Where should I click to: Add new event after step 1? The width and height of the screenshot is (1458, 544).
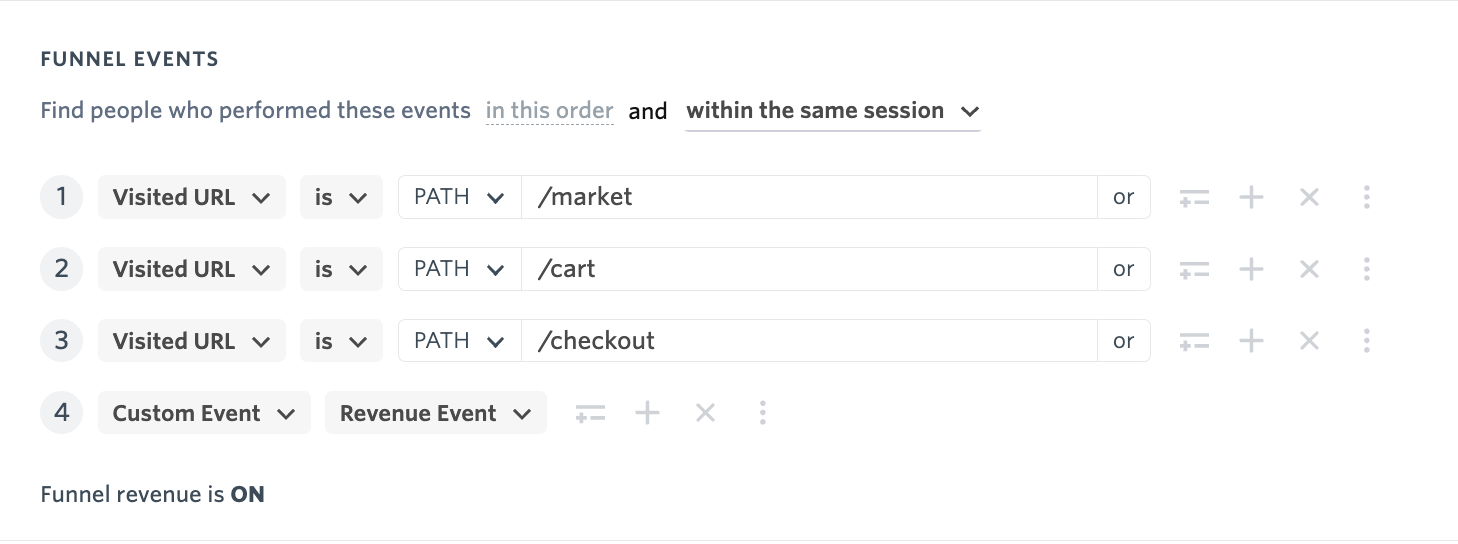pyautogui.click(x=1252, y=198)
